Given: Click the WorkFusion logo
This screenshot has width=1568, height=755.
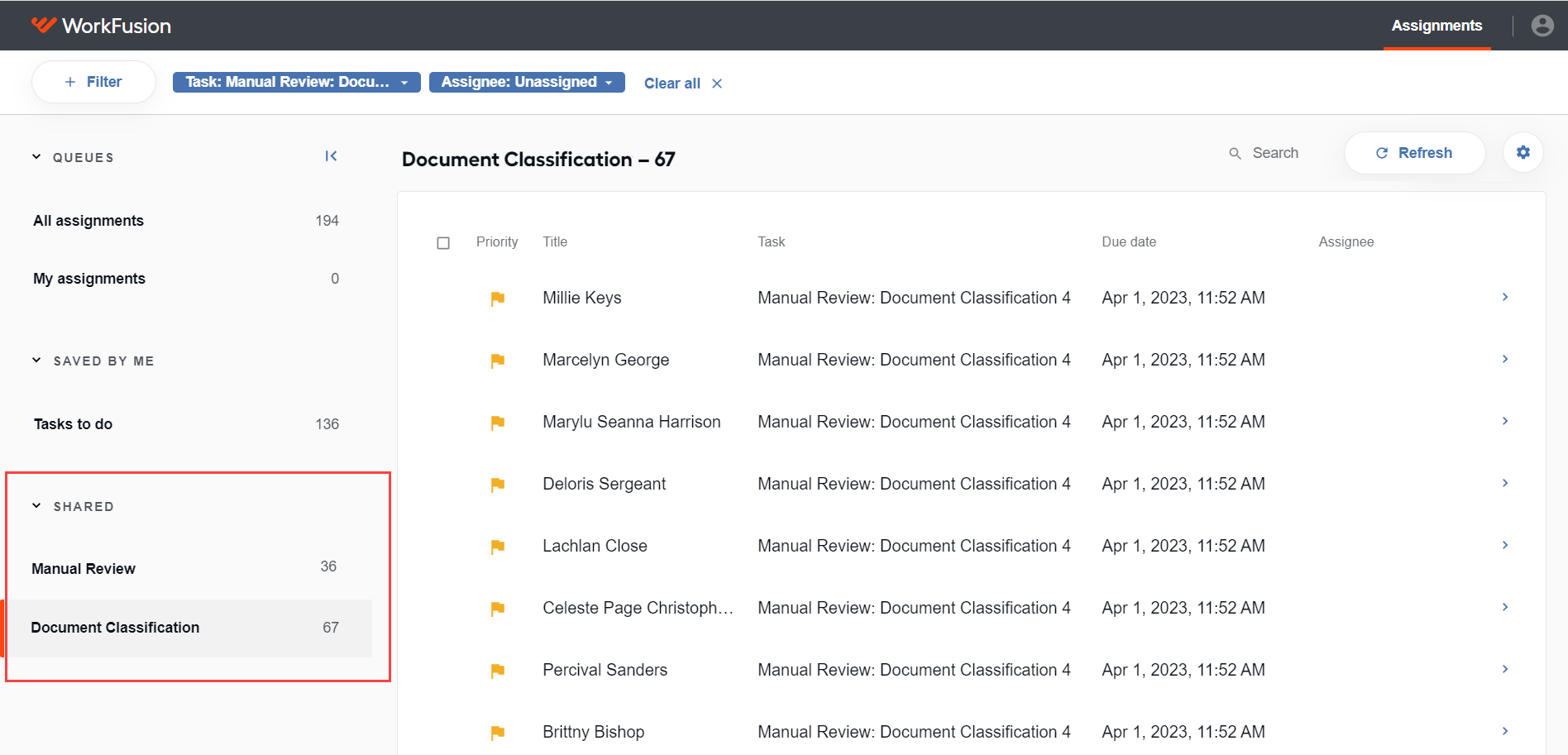Looking at the screenshot, I should [101, 26].
